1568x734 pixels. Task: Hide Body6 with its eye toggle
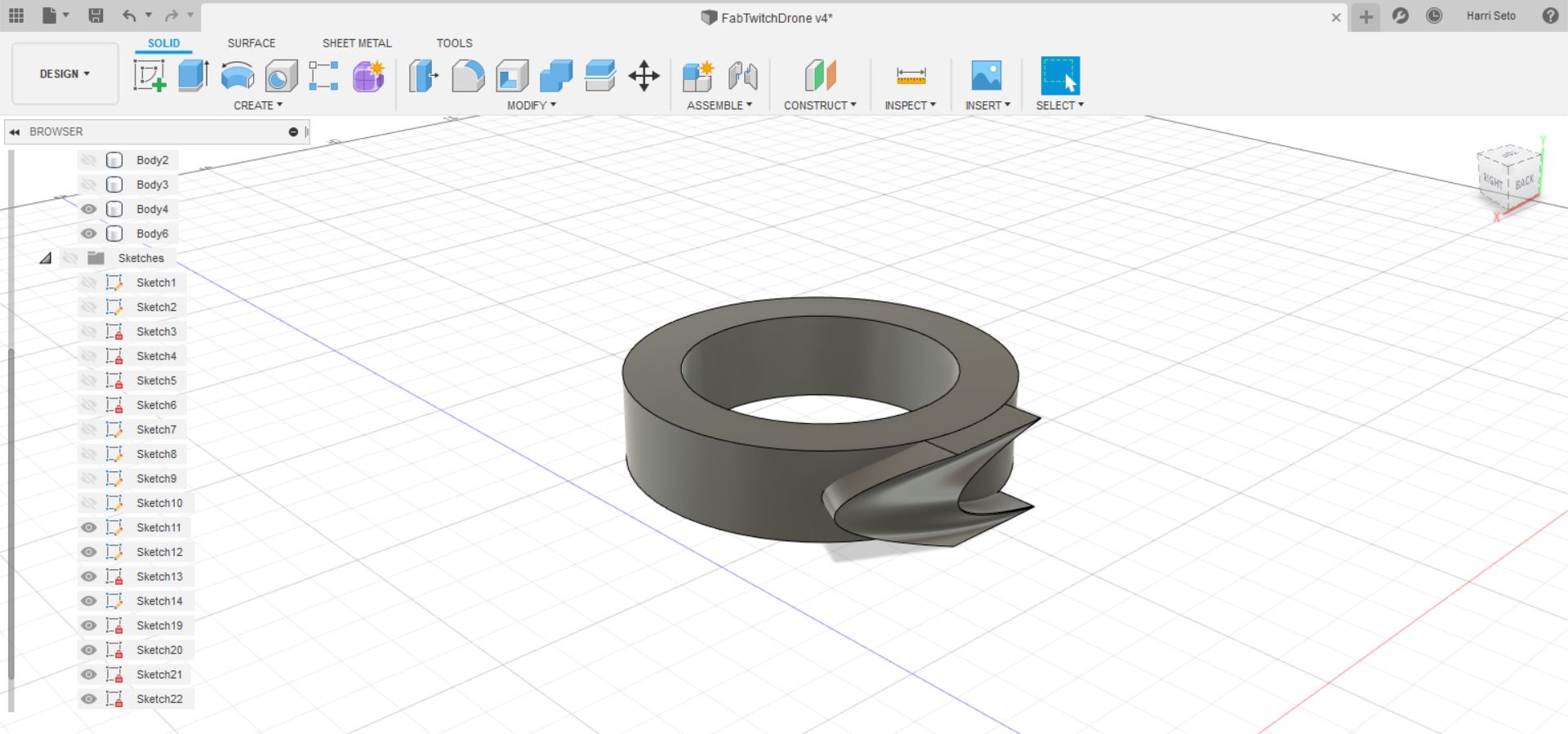pos(89,234)
